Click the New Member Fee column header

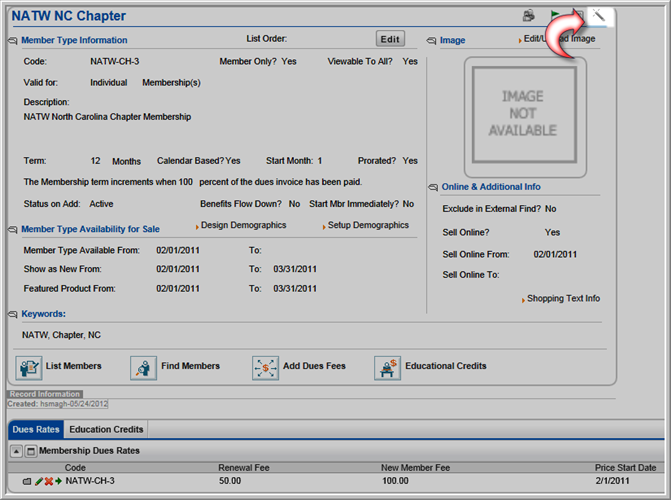(x=416, y=468)
